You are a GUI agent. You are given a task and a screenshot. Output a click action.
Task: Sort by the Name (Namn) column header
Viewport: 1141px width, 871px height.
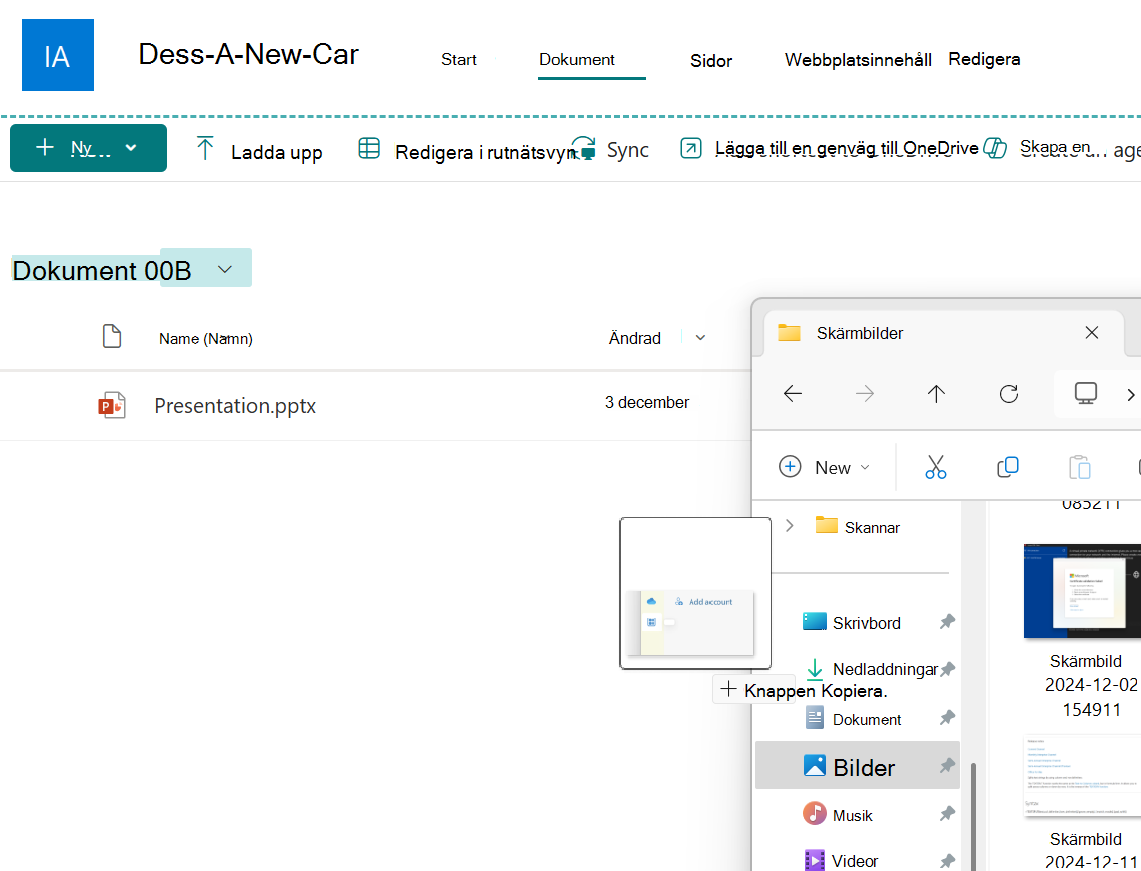[206, 338]
